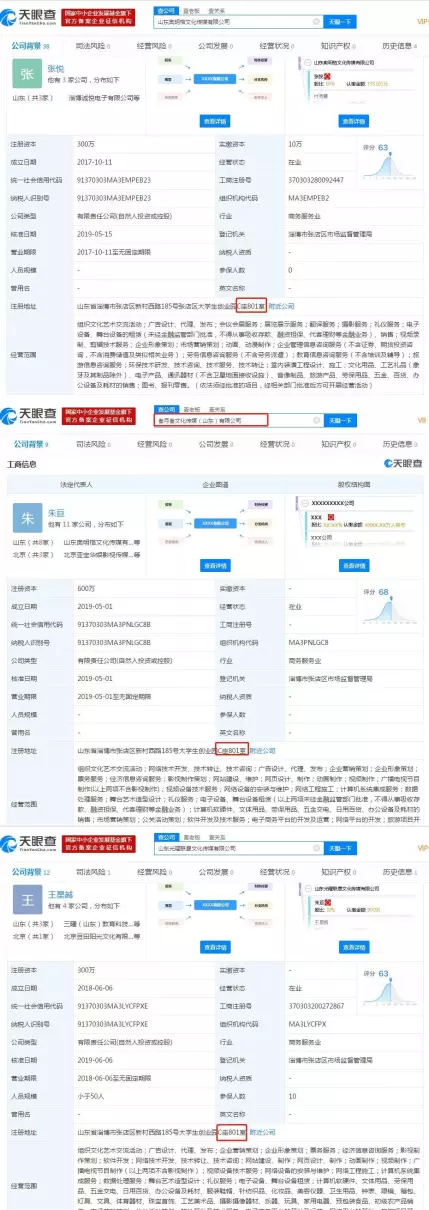Open the 历史信息 tab in the 王晨赫 page
The image size is (429, 1210).
pyautogui.click(x=398, y=873)
